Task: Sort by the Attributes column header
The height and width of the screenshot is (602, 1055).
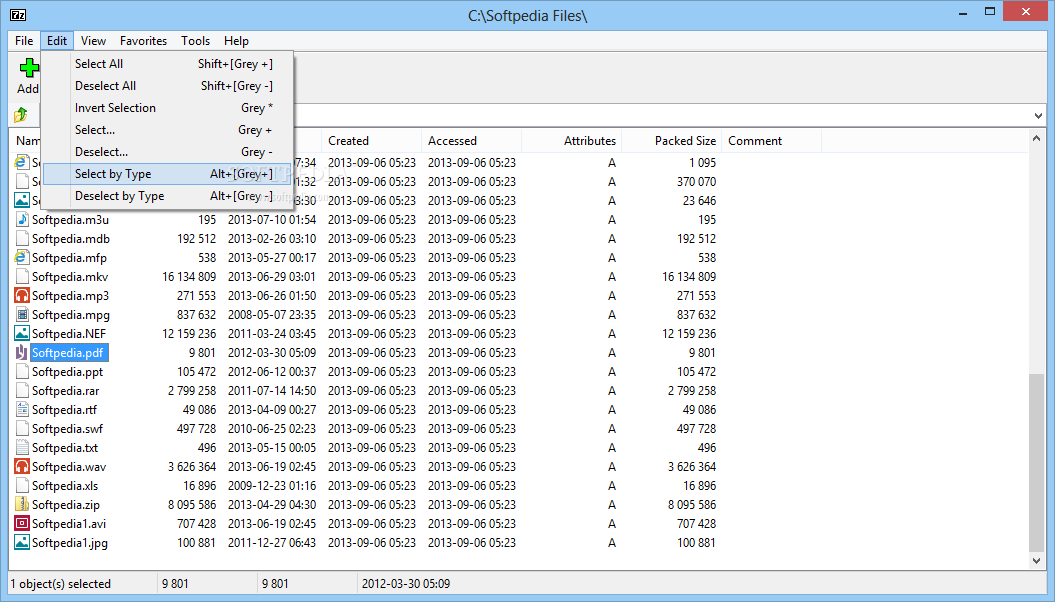Action: point(572,141)
